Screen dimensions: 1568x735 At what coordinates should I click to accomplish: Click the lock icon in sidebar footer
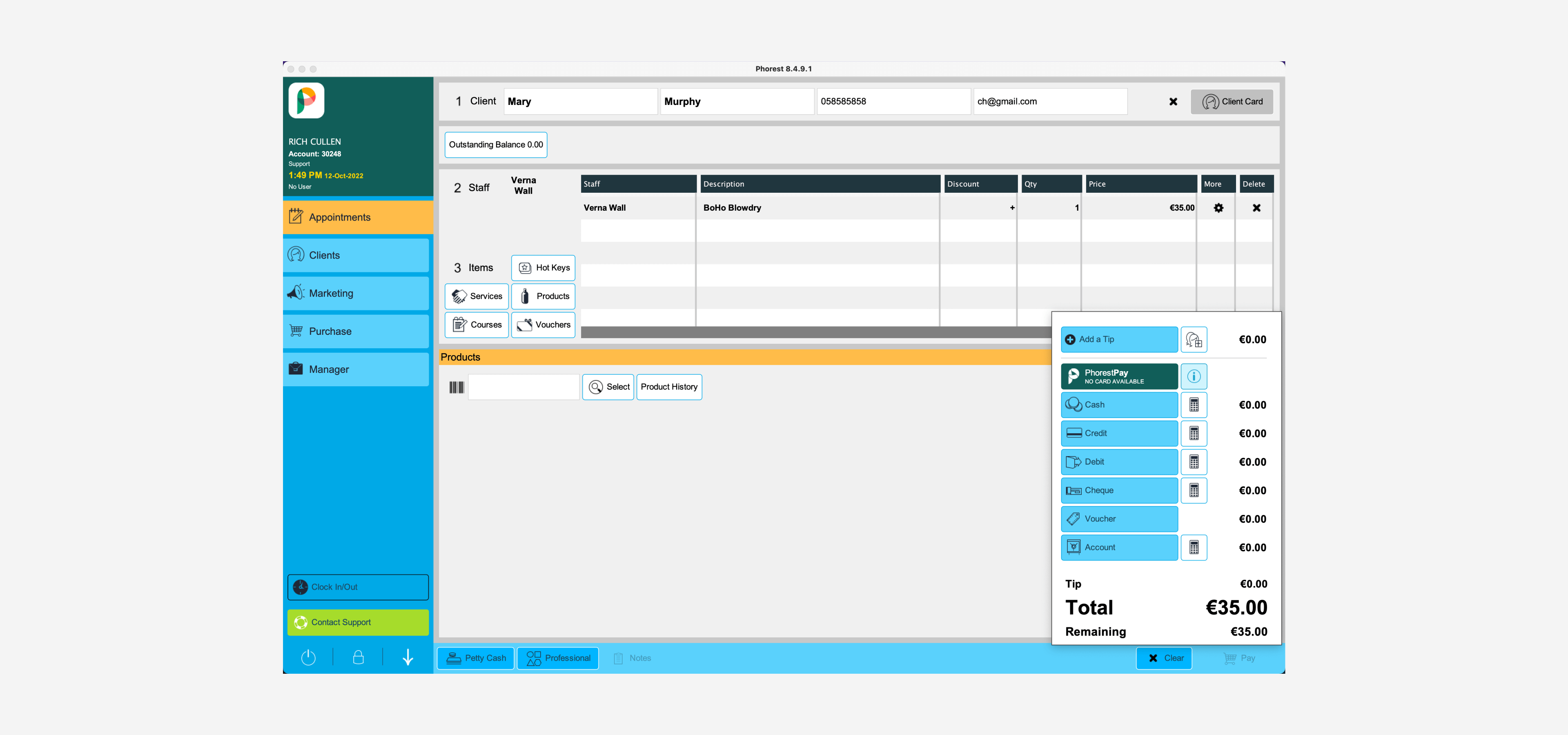click(359, 657)
